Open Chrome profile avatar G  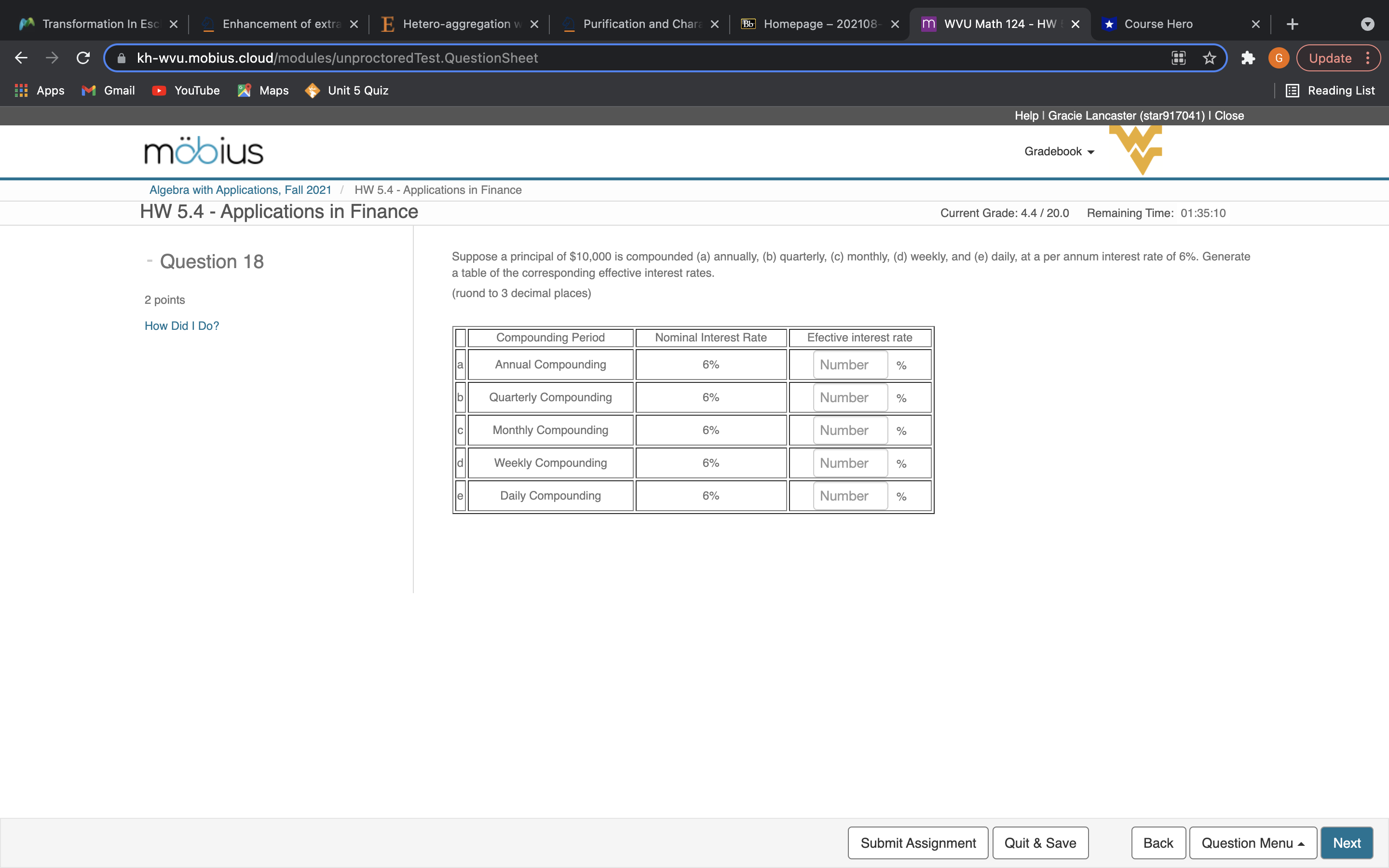tap(1278, 58)
